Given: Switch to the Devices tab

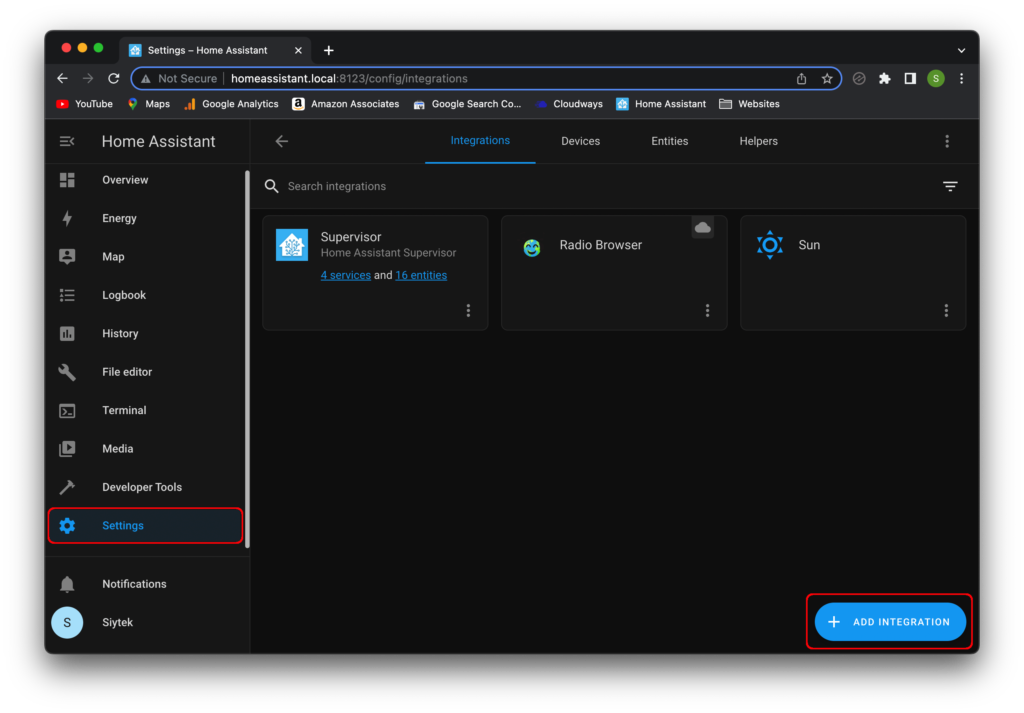Looking at the screenshot, I should (581, 141).
